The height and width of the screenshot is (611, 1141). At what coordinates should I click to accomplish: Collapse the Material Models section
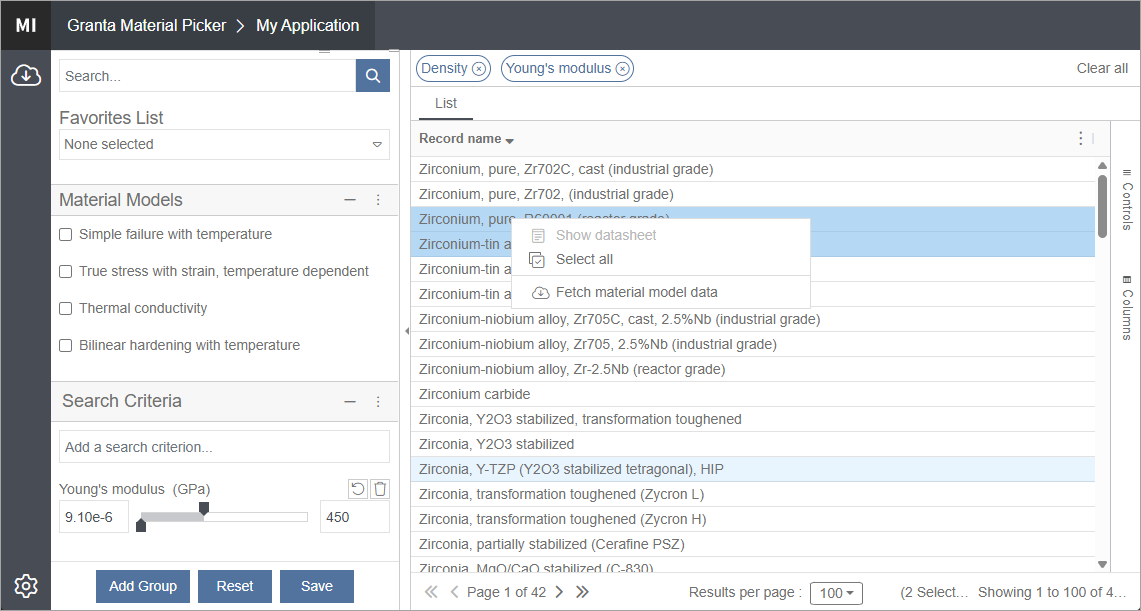pos(350,199)
